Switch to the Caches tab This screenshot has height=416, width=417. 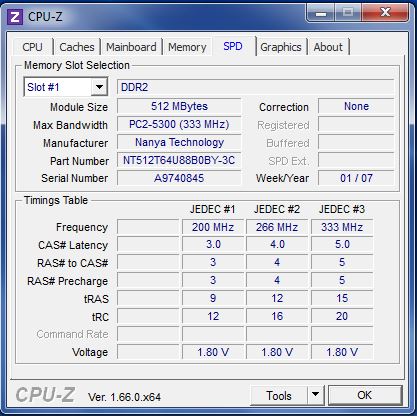[77, 47]
